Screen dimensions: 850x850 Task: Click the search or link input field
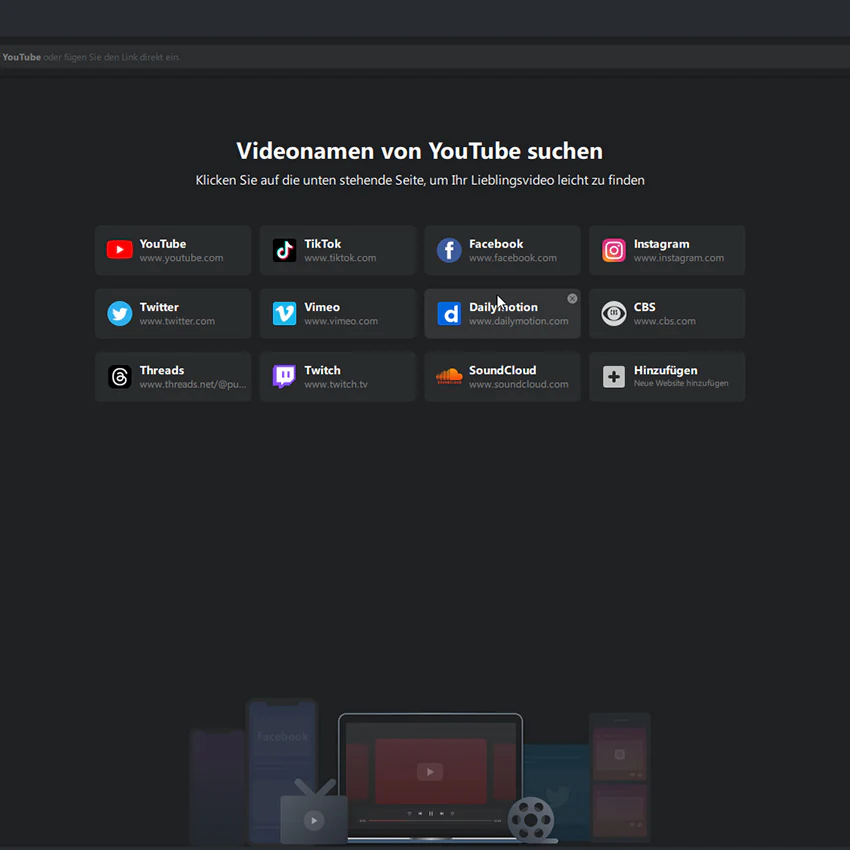click(425, 57)
